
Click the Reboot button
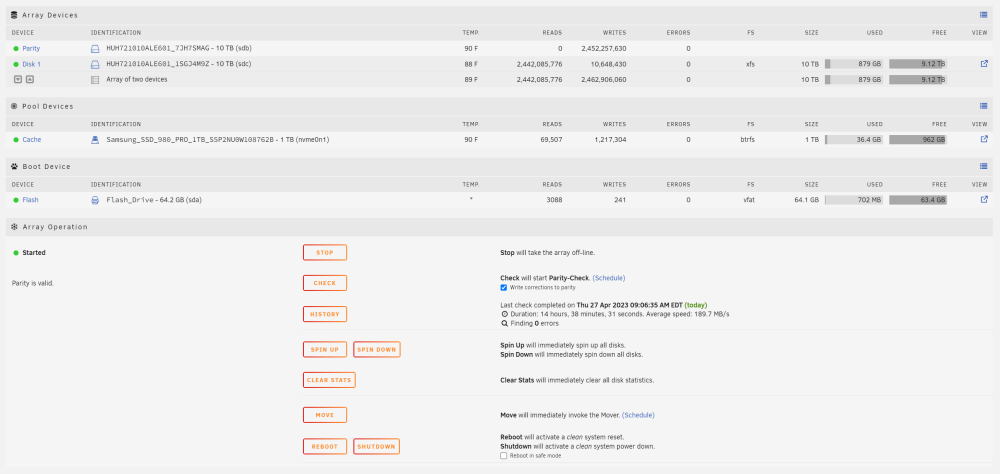pos(325,447)
